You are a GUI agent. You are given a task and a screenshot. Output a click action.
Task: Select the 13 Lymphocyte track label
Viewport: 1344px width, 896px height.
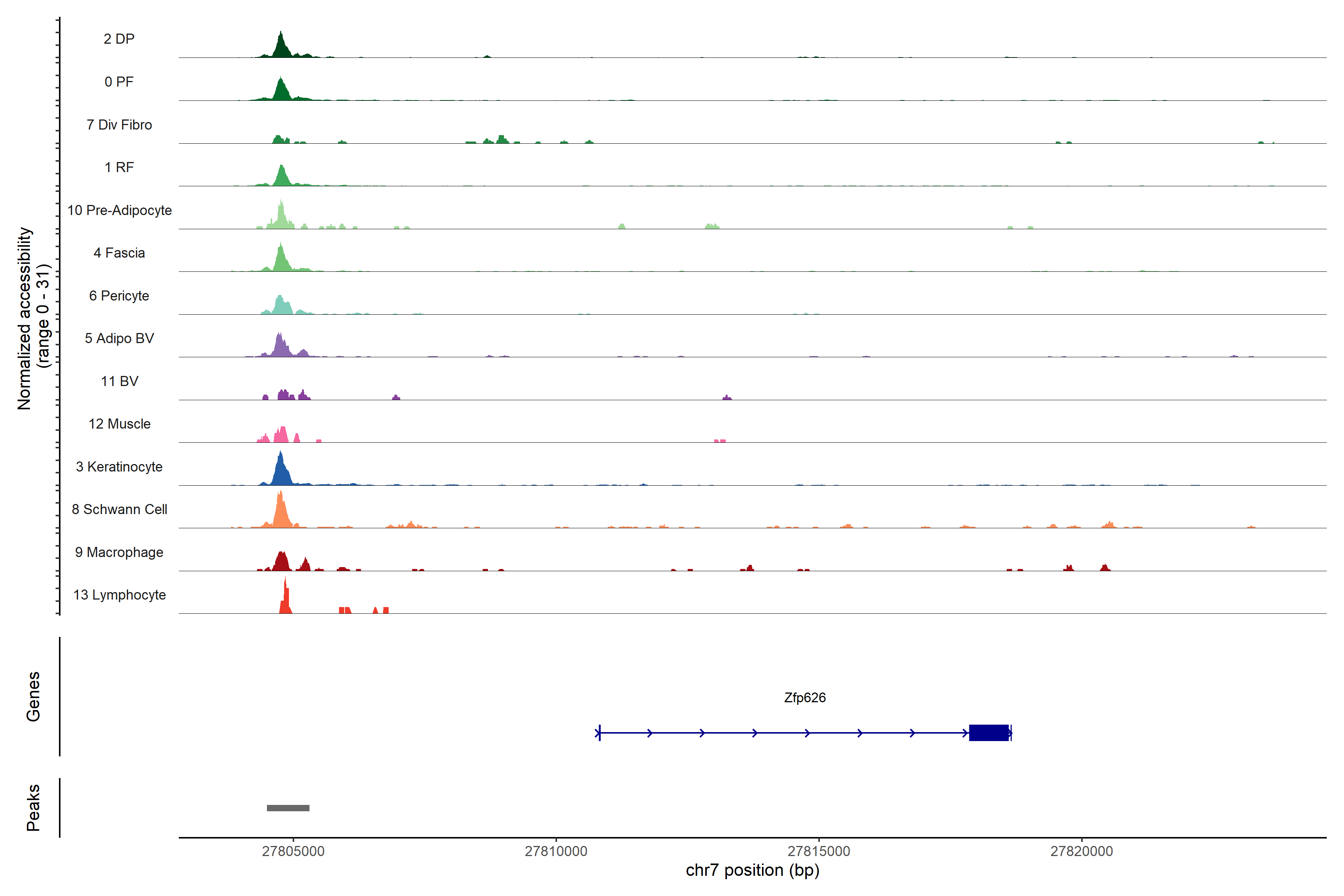pyautogui.click(x=119, y=595)
